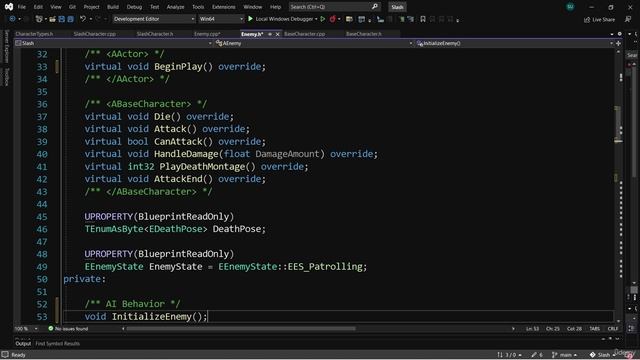Switch to the CharacterTypes.h tab

34,34
